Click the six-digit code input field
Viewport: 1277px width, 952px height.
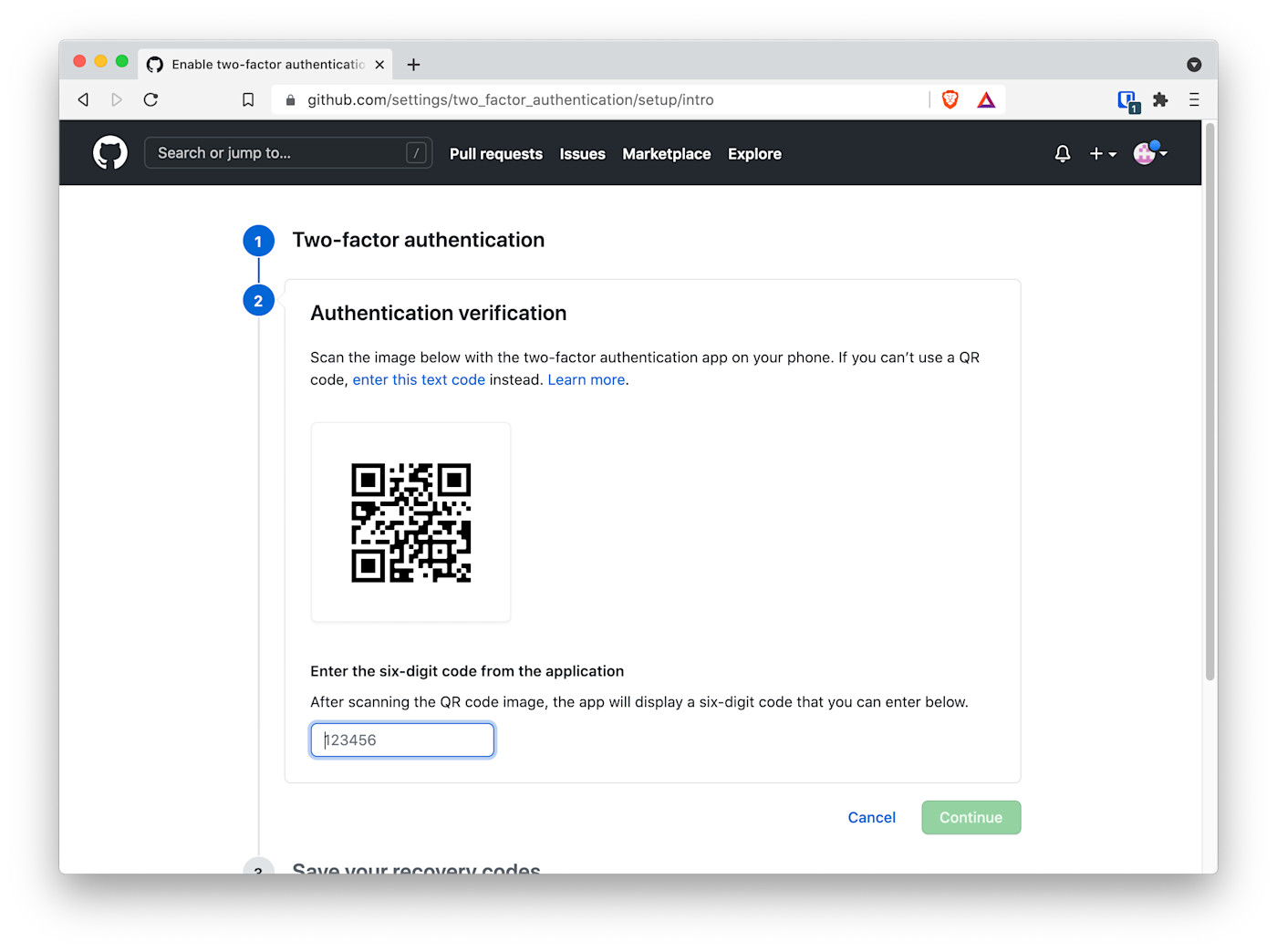coord(402,740)
